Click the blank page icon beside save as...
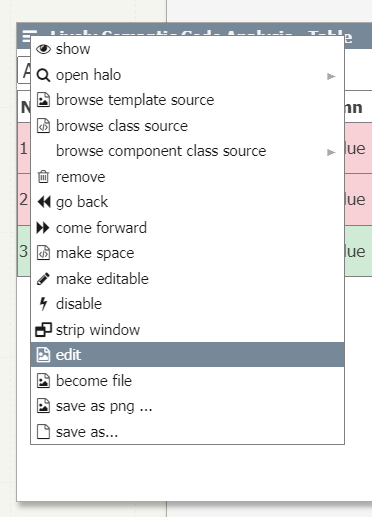 click(43, 432)
